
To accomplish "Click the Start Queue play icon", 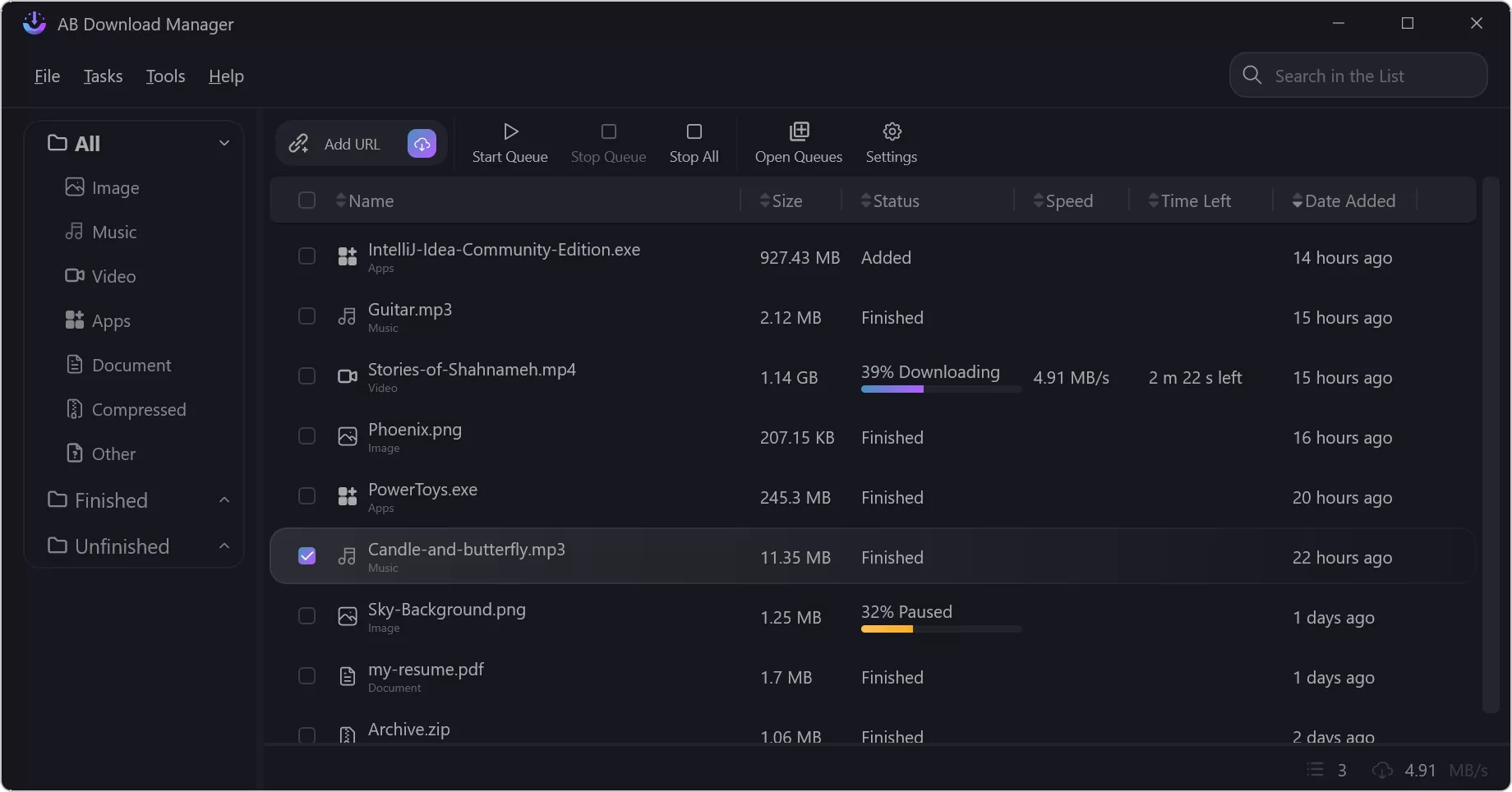I will 509,131.
